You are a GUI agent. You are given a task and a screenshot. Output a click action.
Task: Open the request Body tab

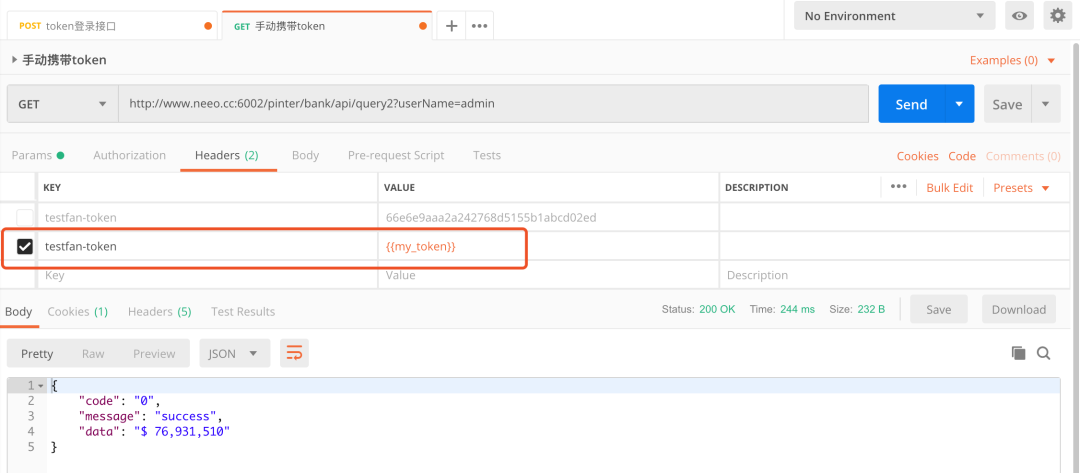pyautogui.click(x=305, y=155)
